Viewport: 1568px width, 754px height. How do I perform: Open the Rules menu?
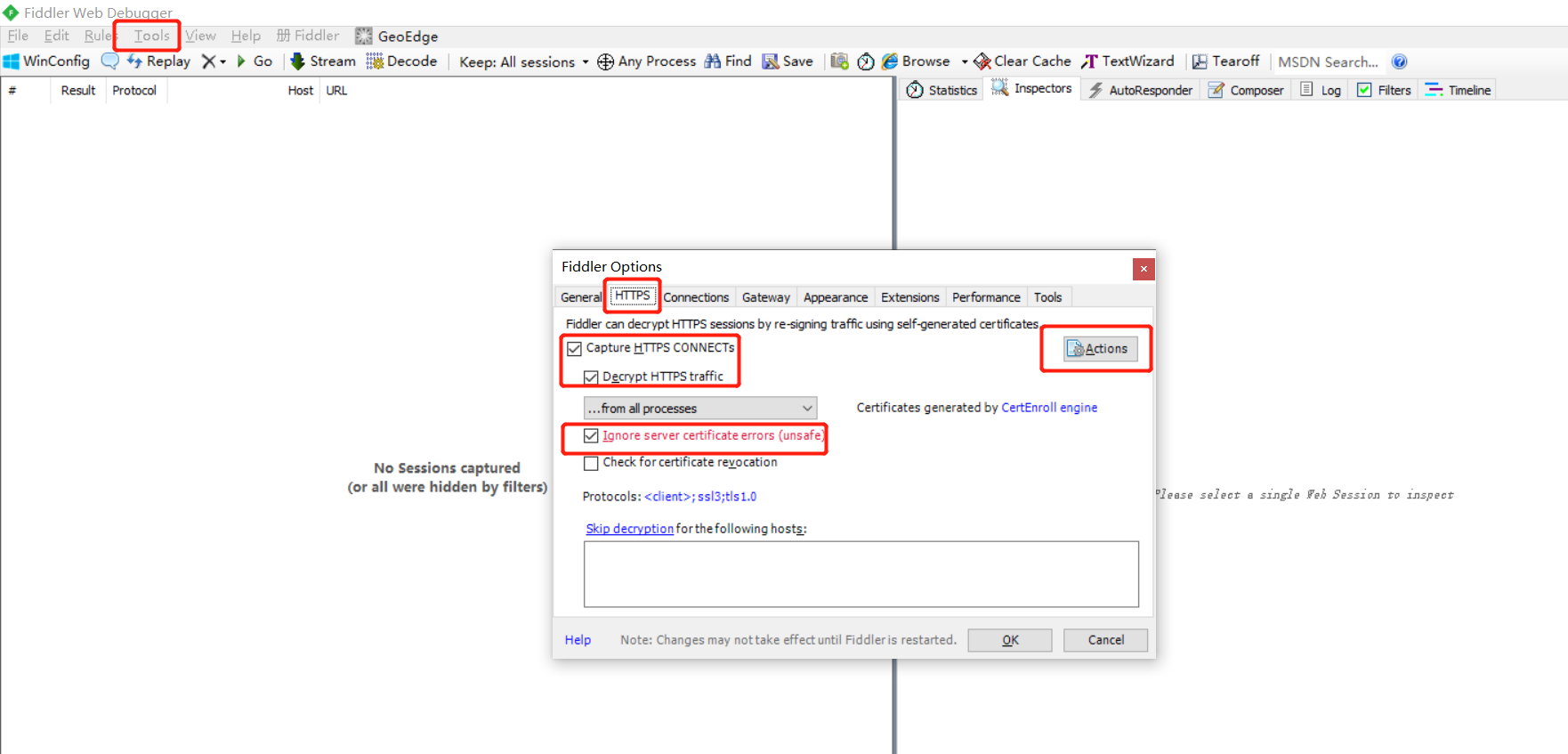click(99, 36)
